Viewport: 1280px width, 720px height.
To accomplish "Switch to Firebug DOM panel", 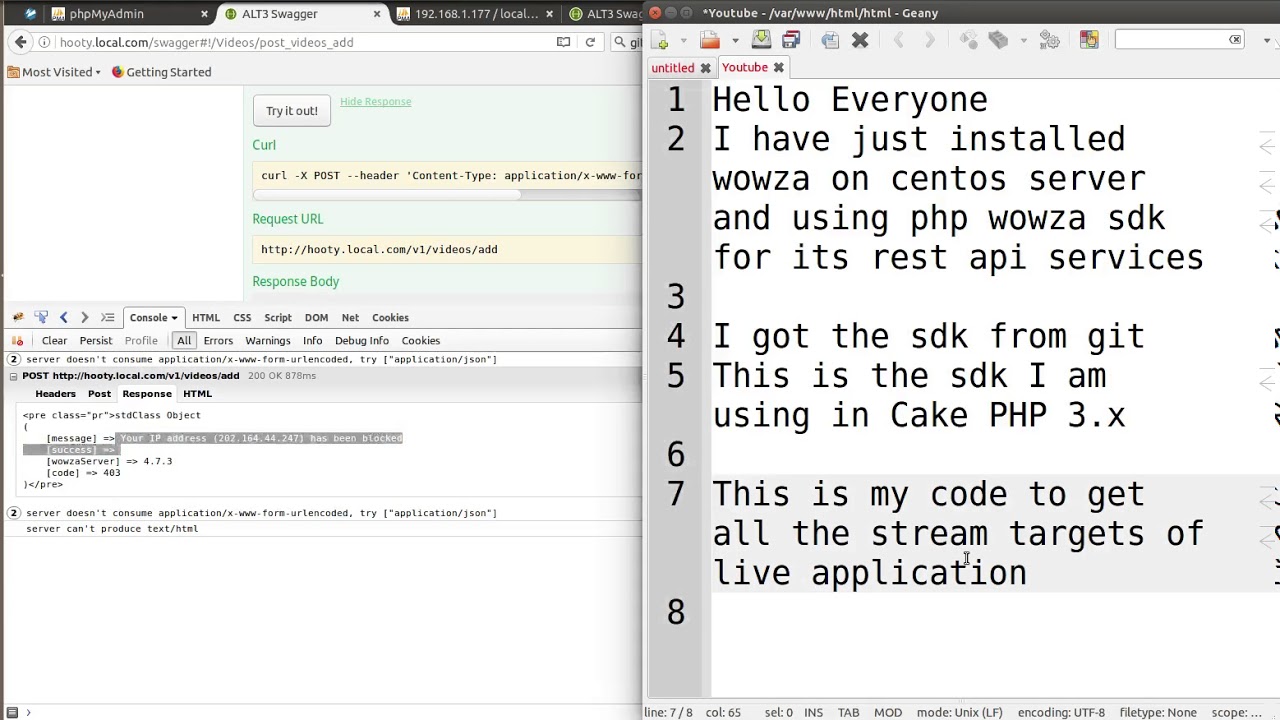I will pyautogui.click(x=316, y=317).
